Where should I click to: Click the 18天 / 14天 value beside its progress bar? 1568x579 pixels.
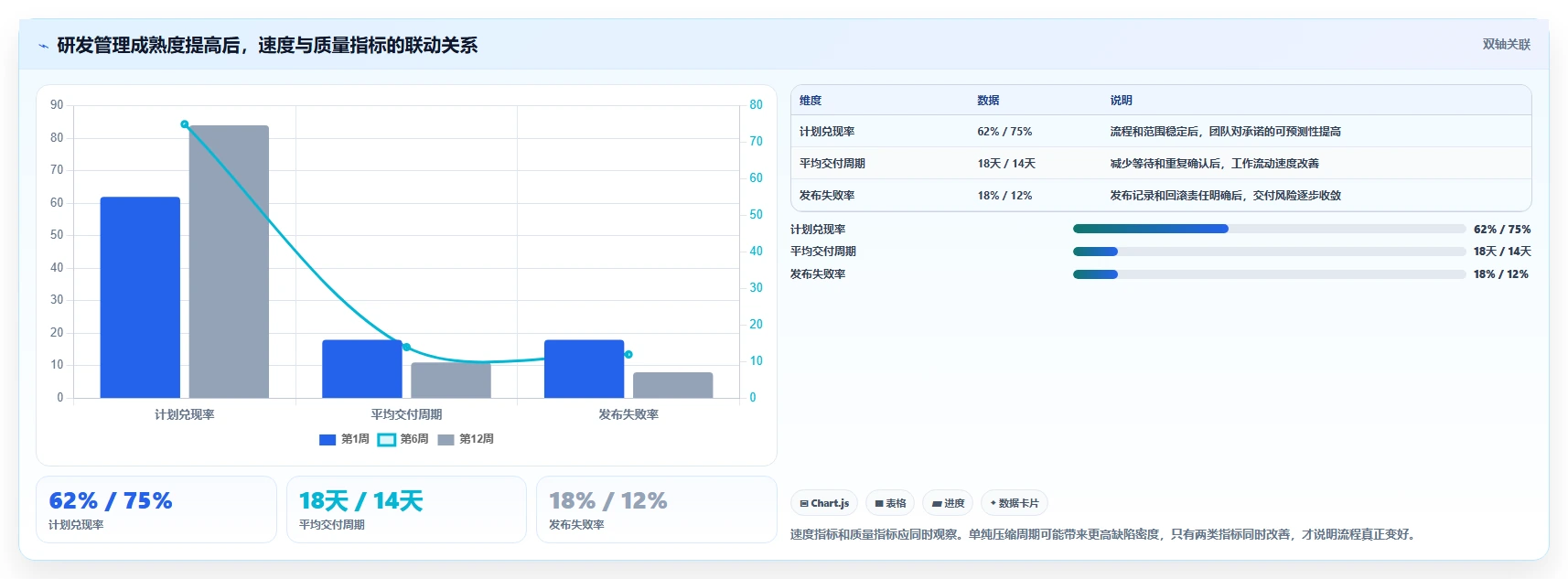tap(1502, 252)
